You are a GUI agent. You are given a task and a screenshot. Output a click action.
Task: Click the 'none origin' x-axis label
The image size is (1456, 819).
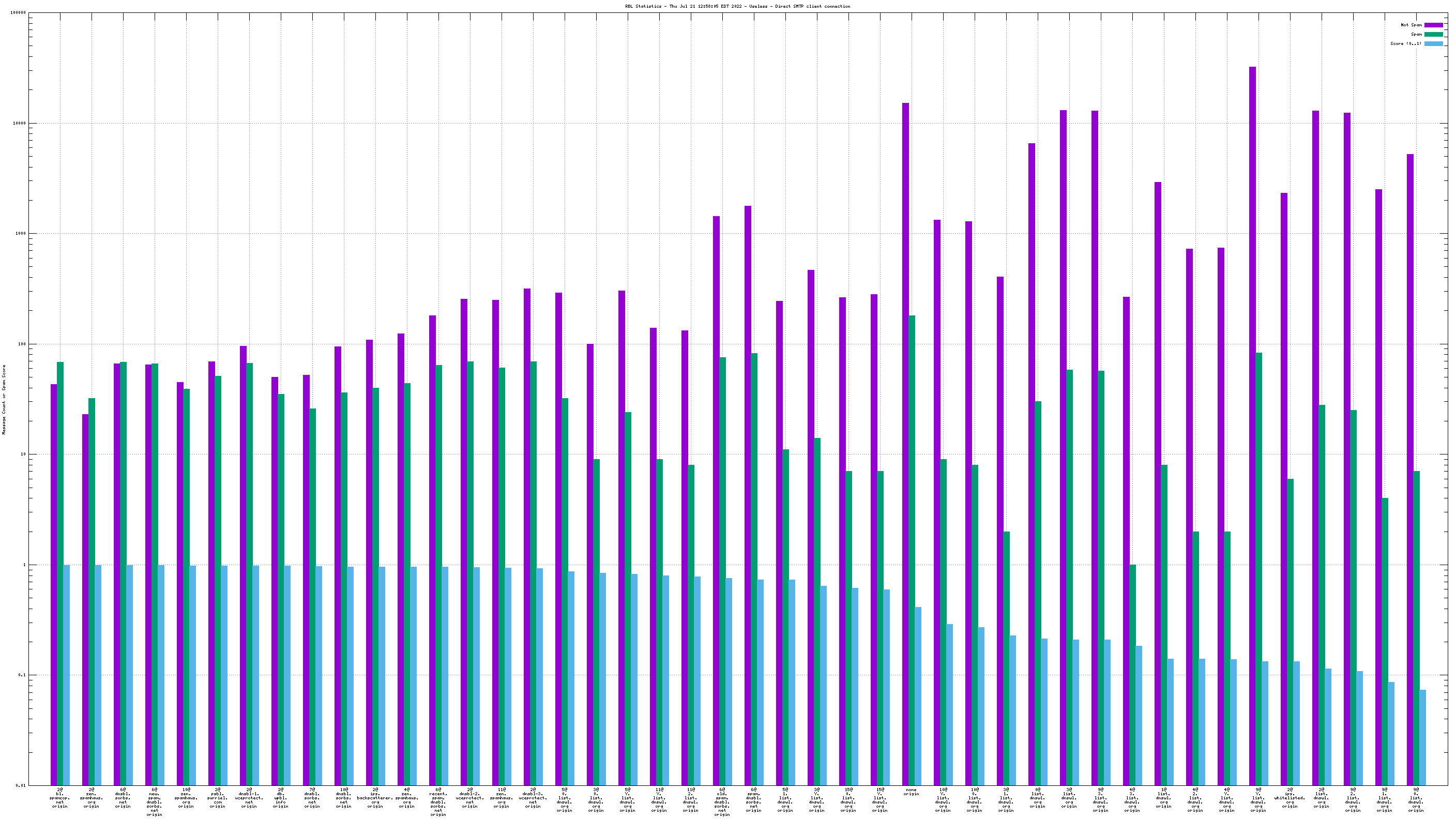[x=911, y=792]
